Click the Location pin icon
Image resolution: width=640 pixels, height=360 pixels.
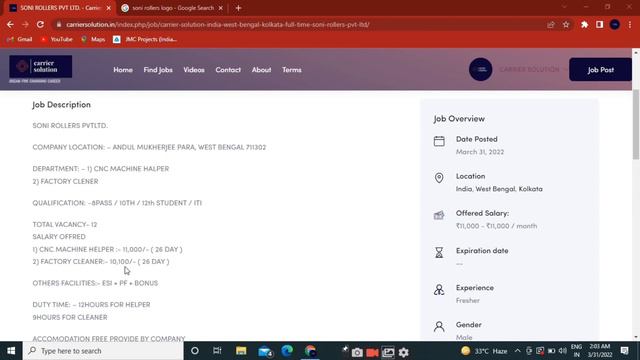439,178
